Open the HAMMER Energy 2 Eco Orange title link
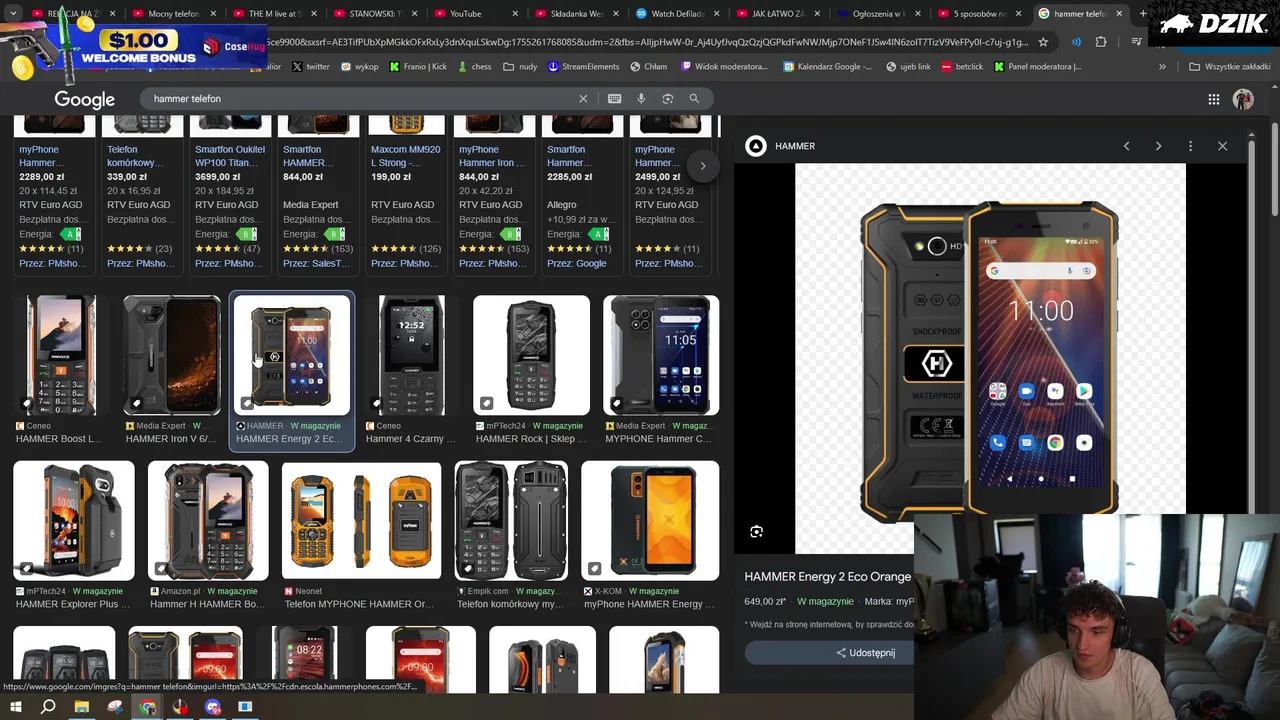This screenshot has width=1280, height=720. [x=828, y=577]
